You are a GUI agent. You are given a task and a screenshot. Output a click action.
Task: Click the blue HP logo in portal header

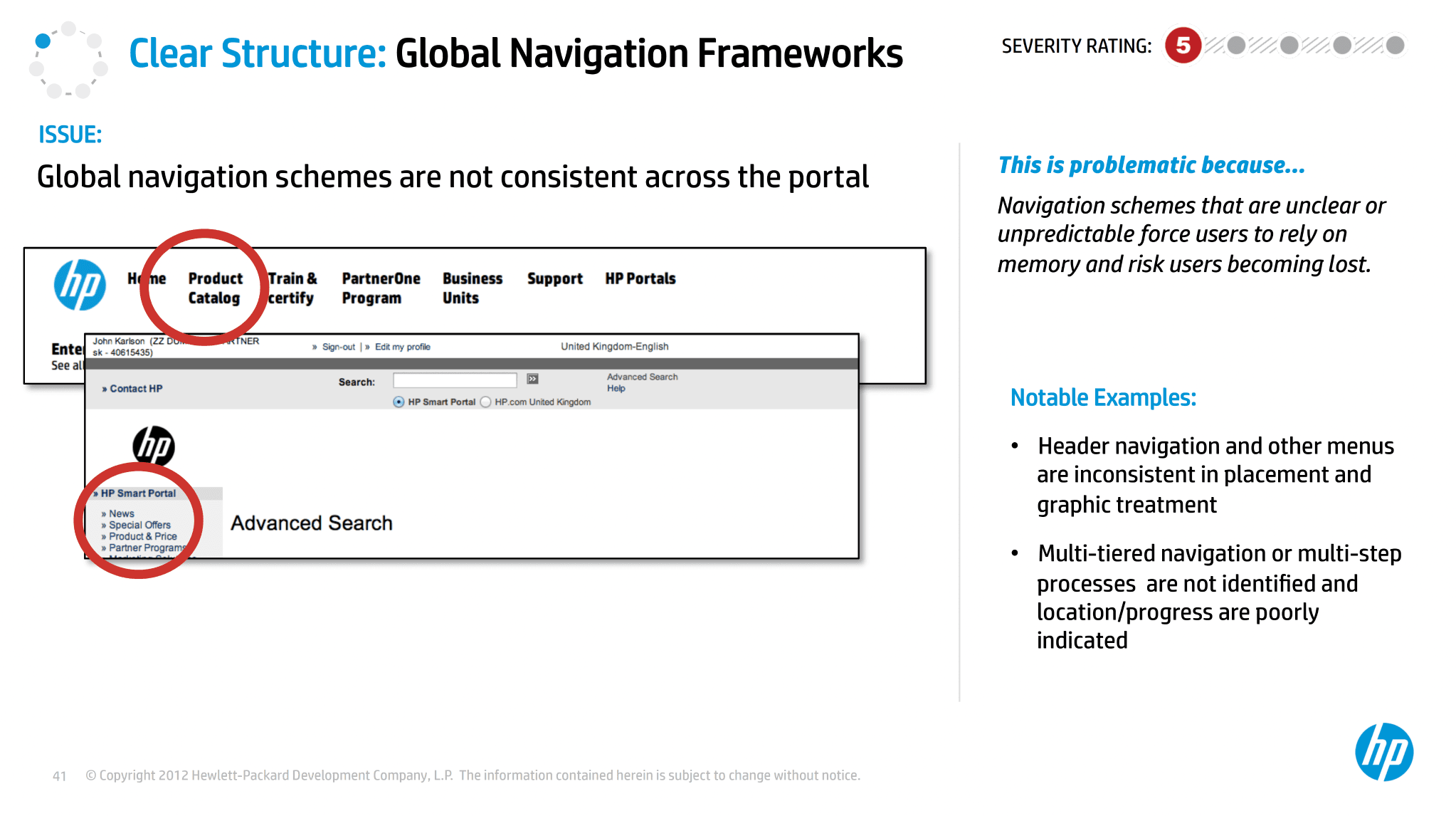[80, 285]
